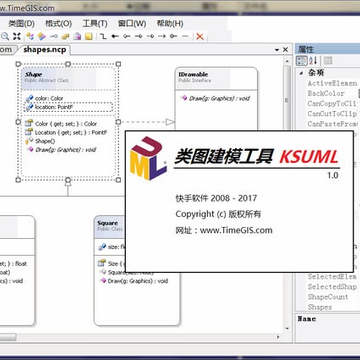Image resolution: width=360 pixels, height=360 pixels.
Task: Select the ShapeCount property row
Action: 332,297
